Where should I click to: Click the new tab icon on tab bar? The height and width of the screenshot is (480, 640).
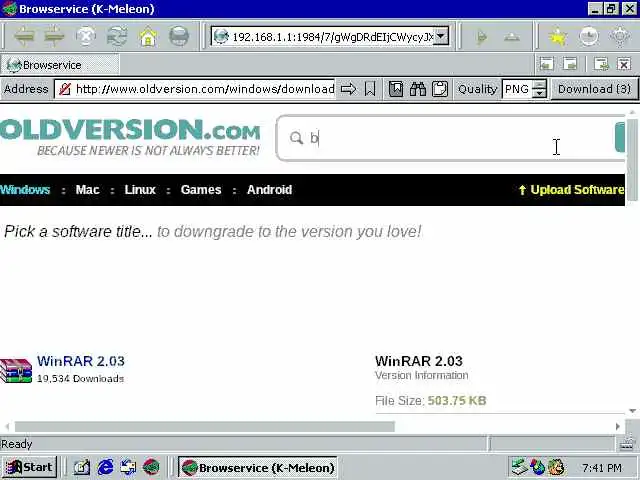coord(601,64)
